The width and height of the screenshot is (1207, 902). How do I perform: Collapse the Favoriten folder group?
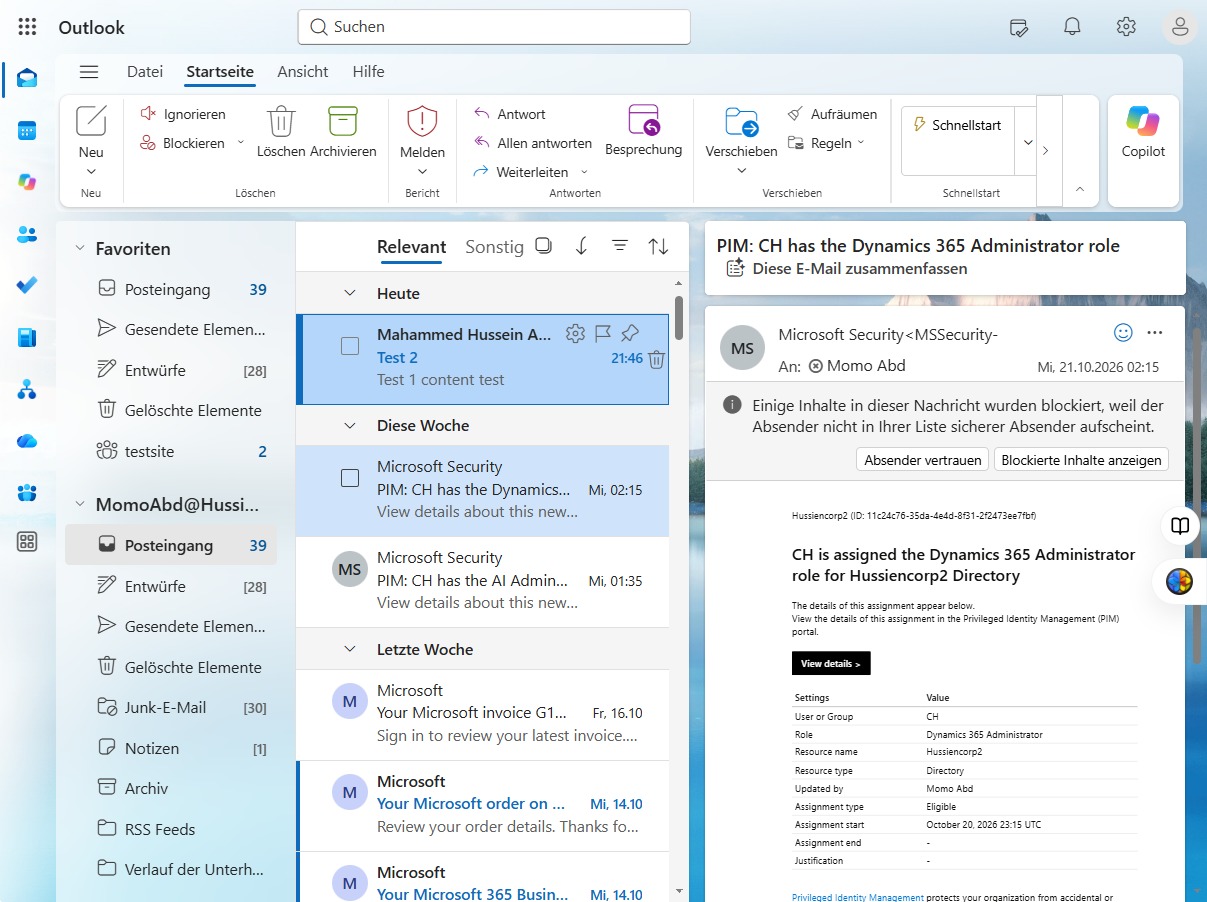point(80,249)
